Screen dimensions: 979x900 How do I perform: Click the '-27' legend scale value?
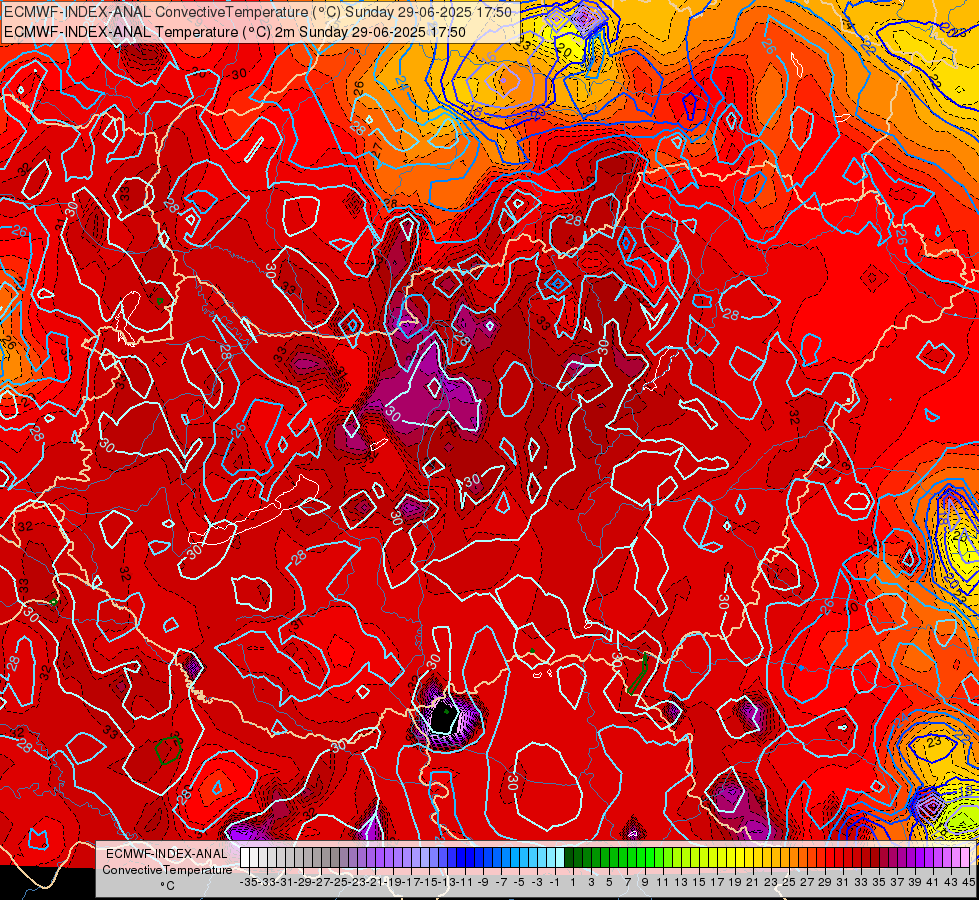click(322, 882)
